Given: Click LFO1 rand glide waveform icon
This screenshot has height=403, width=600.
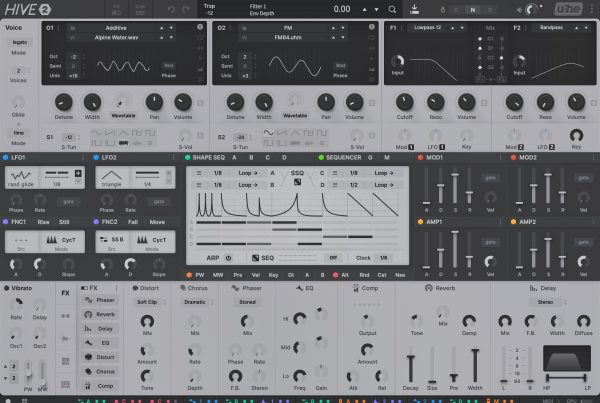Looking at the screenshot, I should click(21, 175).
